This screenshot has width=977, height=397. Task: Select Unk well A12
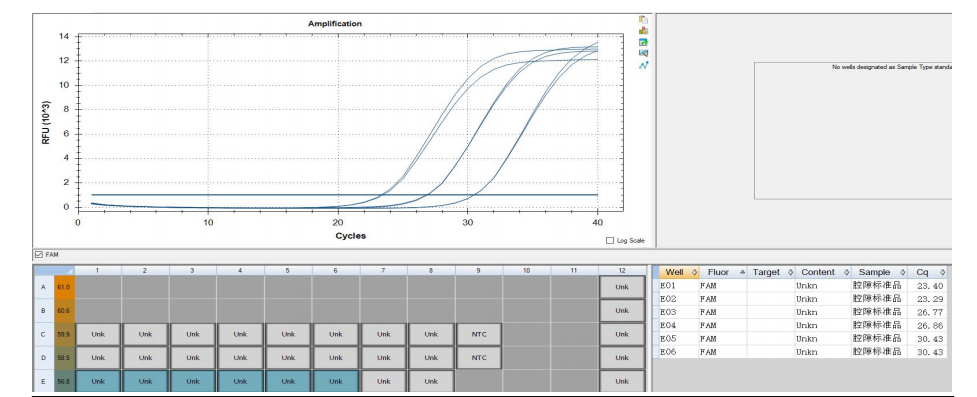pos(622,287)
